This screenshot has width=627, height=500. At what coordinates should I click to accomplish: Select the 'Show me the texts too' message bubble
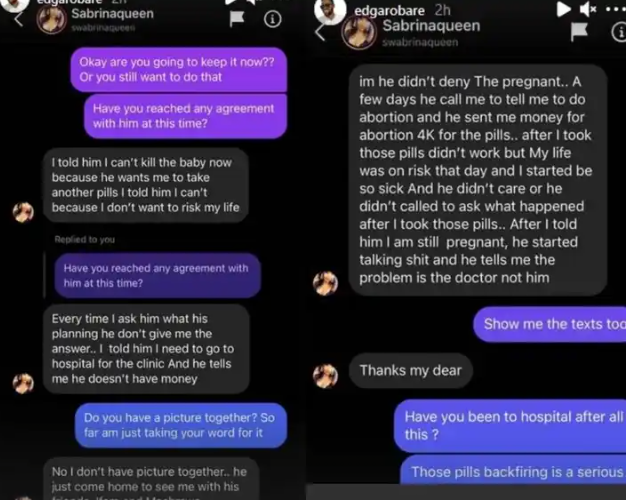(x=550, y=324)
